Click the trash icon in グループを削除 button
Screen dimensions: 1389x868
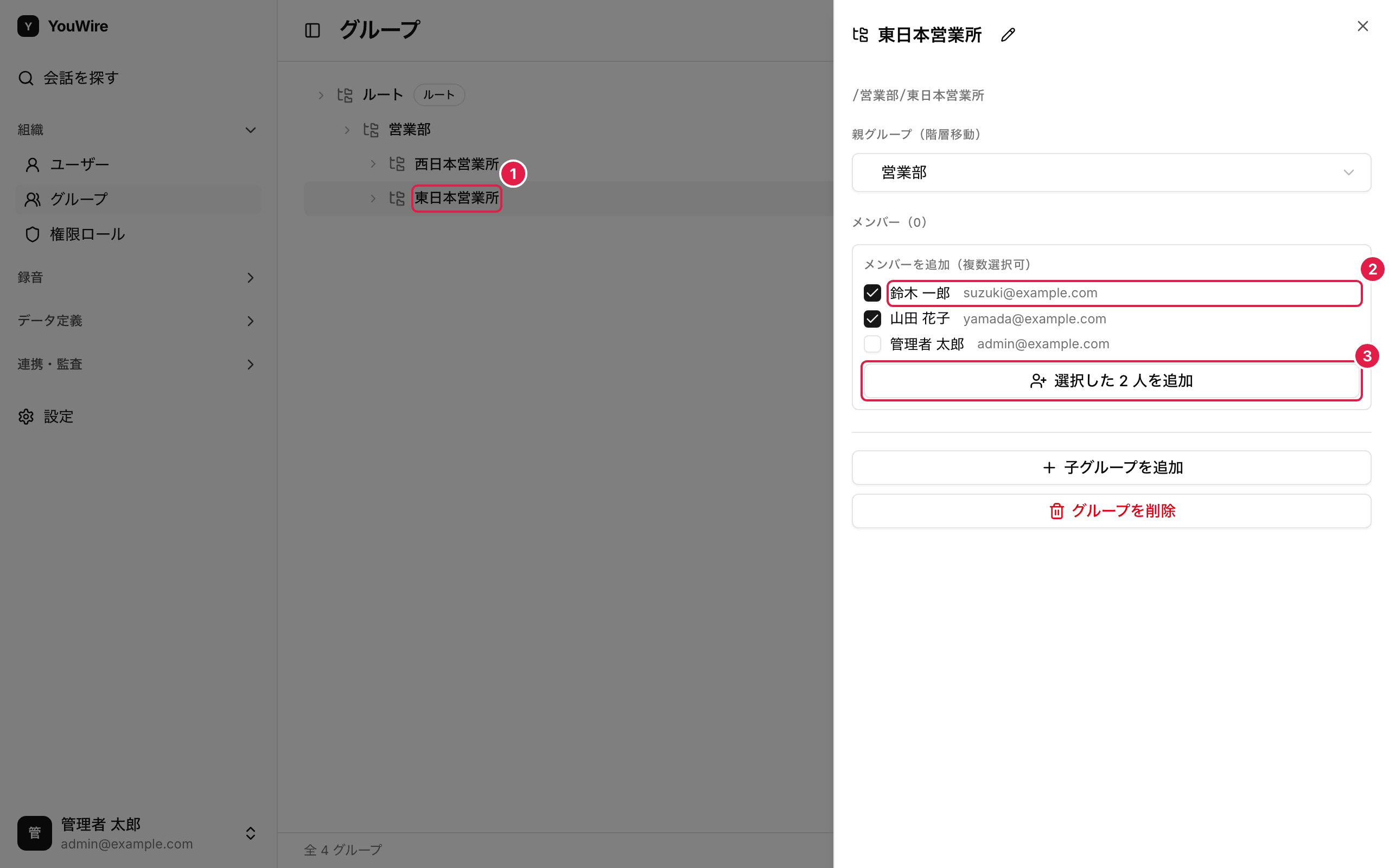click(1057, 511)
